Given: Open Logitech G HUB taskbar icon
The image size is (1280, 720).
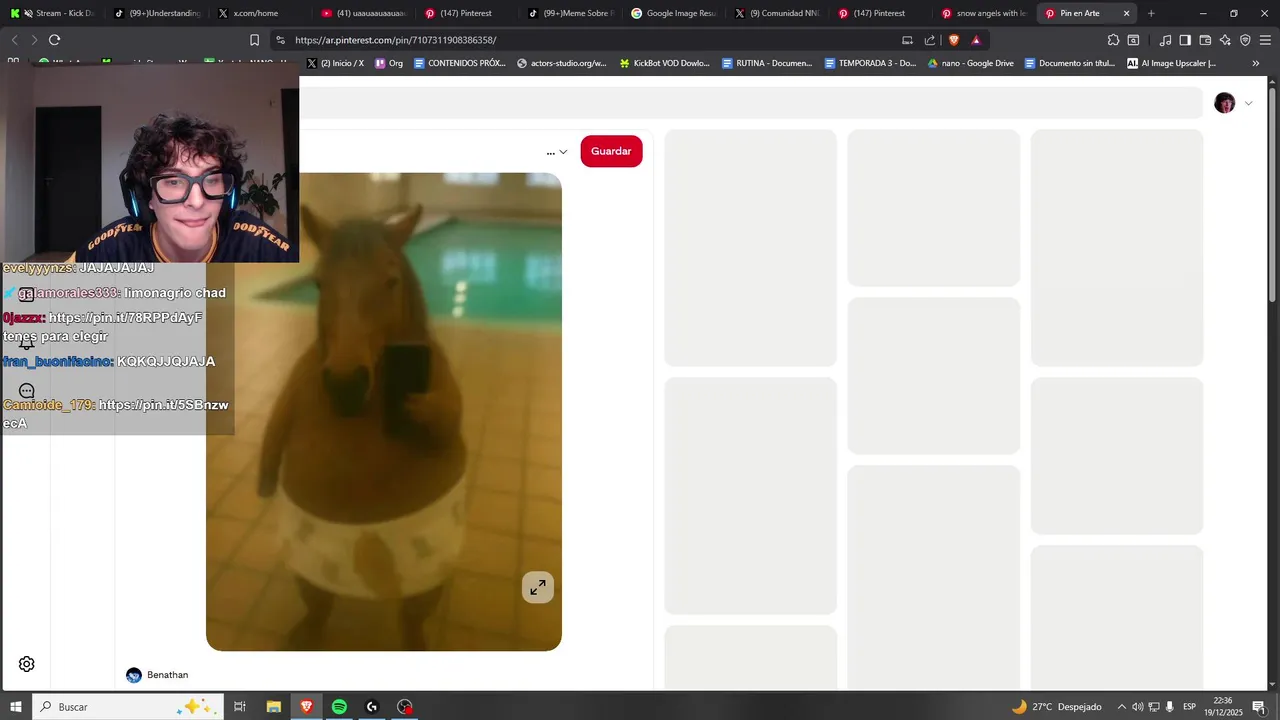Looking at the screenshot, I should 372,707.
